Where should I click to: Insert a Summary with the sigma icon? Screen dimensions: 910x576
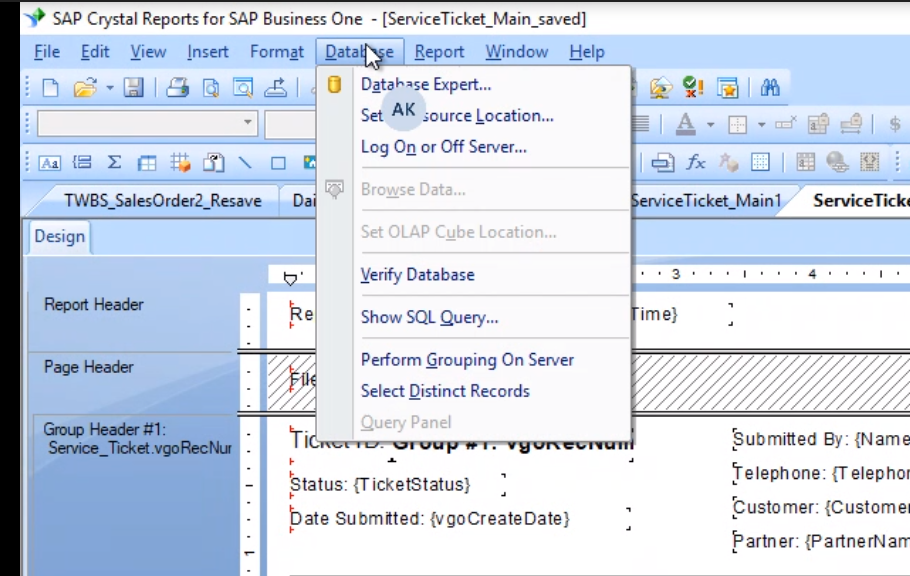(114, 163)
